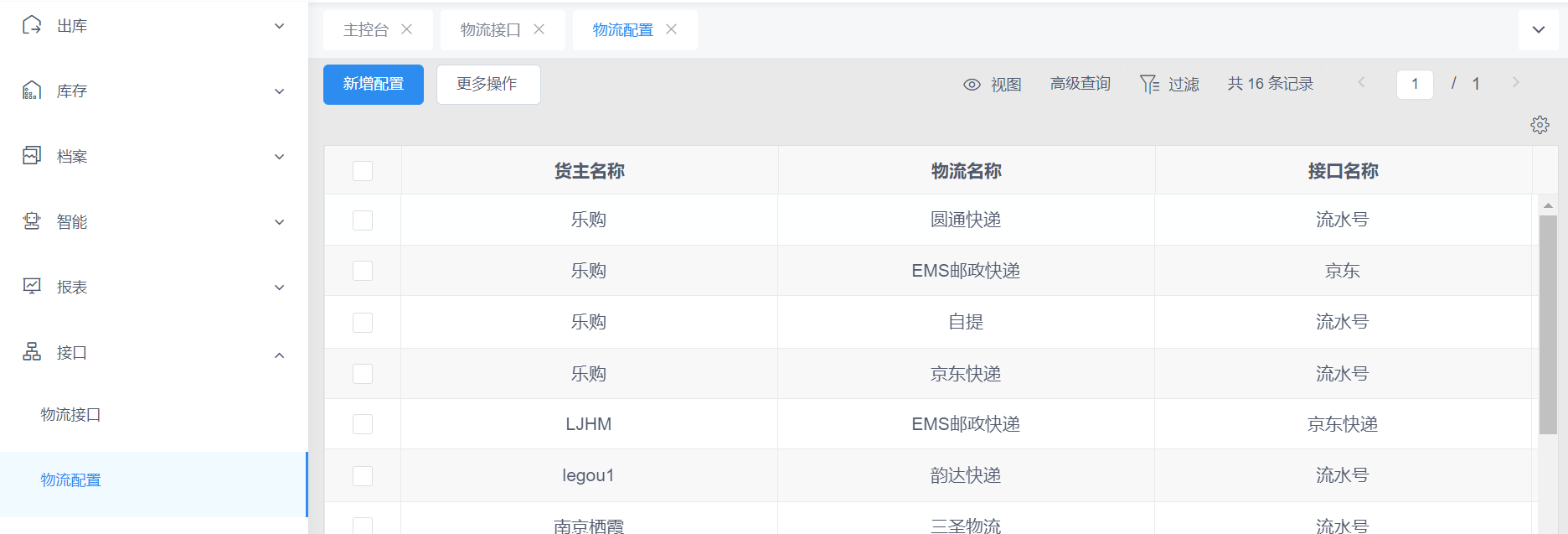Click the 圆通快递 cell
The image size is (1568, 534).
[966, 220]
